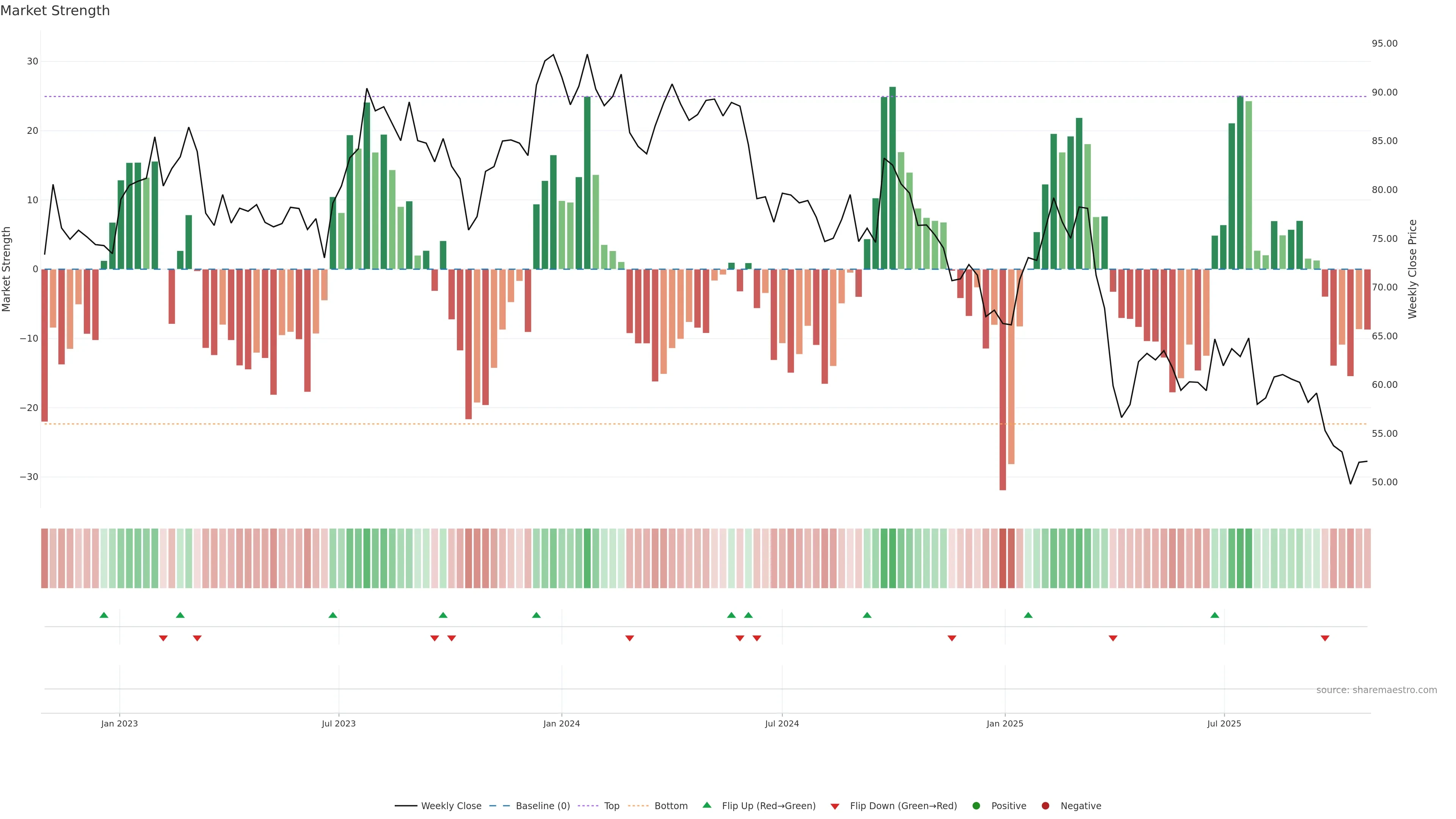Click the rightmost red flip-down triangle marker

pyautogui.click(x=1325, y=638)
